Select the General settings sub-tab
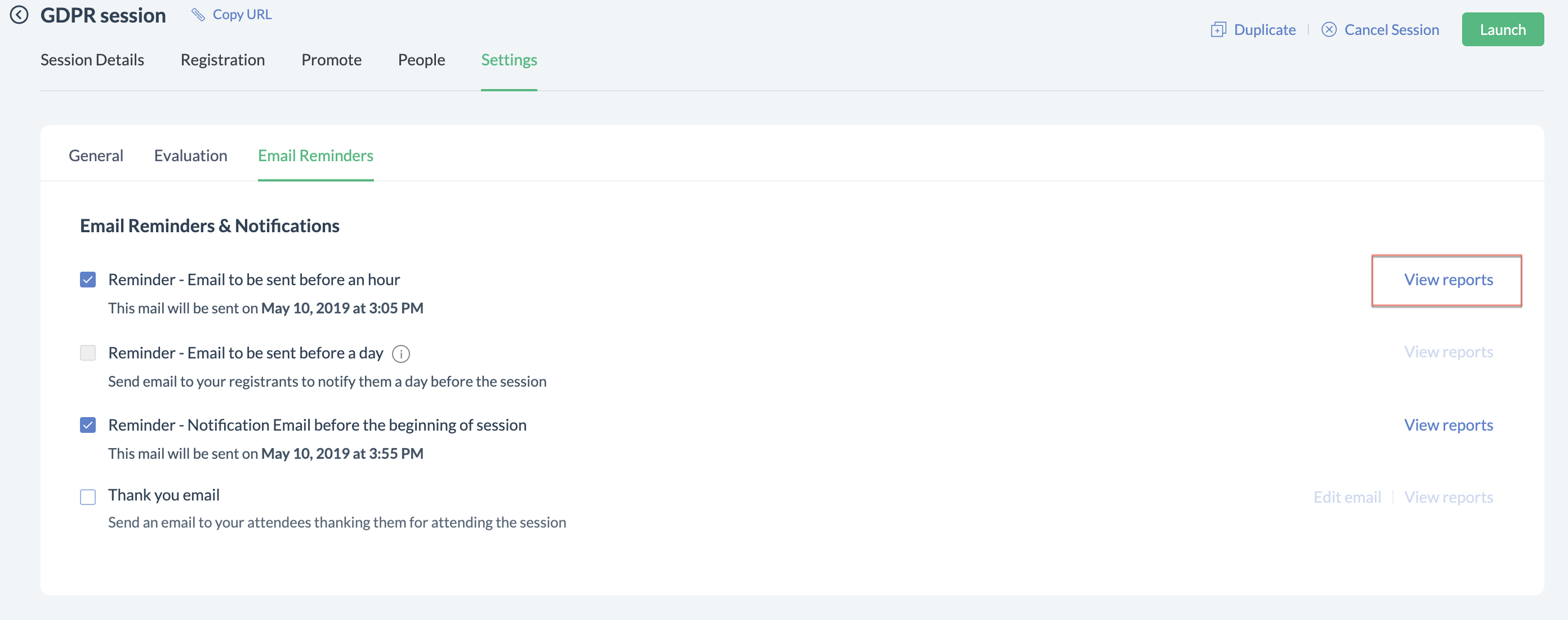 (x=96, y=156)
